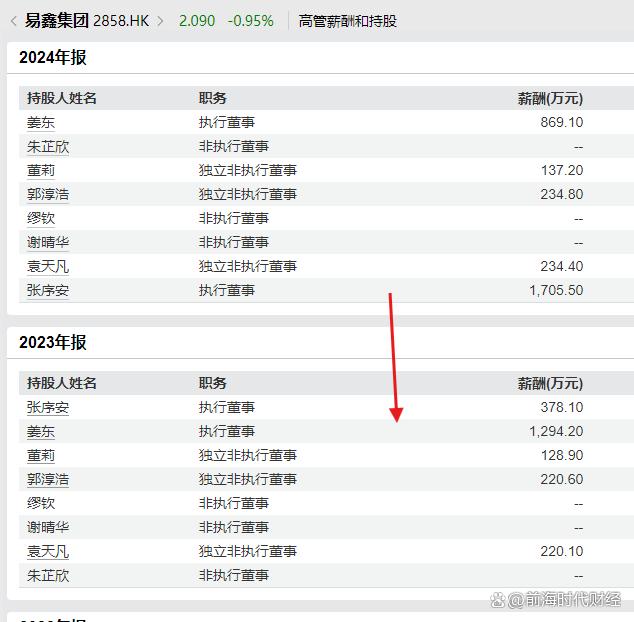The width and height of the screenshot is (634, 622).
Task: Open 朱芷欣 link in 2024 table
Action: [x=48, y=146]
